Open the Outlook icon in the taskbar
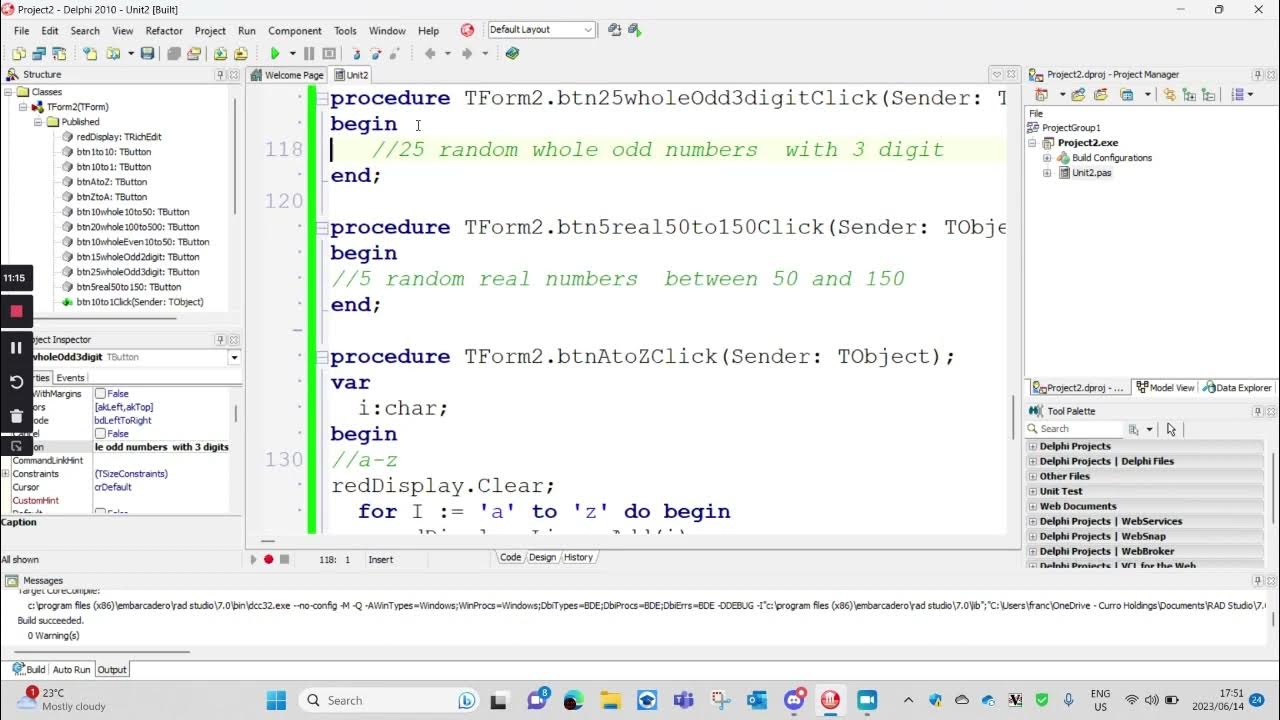The width and height of the screenshot is (1280, 720). (757, 700)
